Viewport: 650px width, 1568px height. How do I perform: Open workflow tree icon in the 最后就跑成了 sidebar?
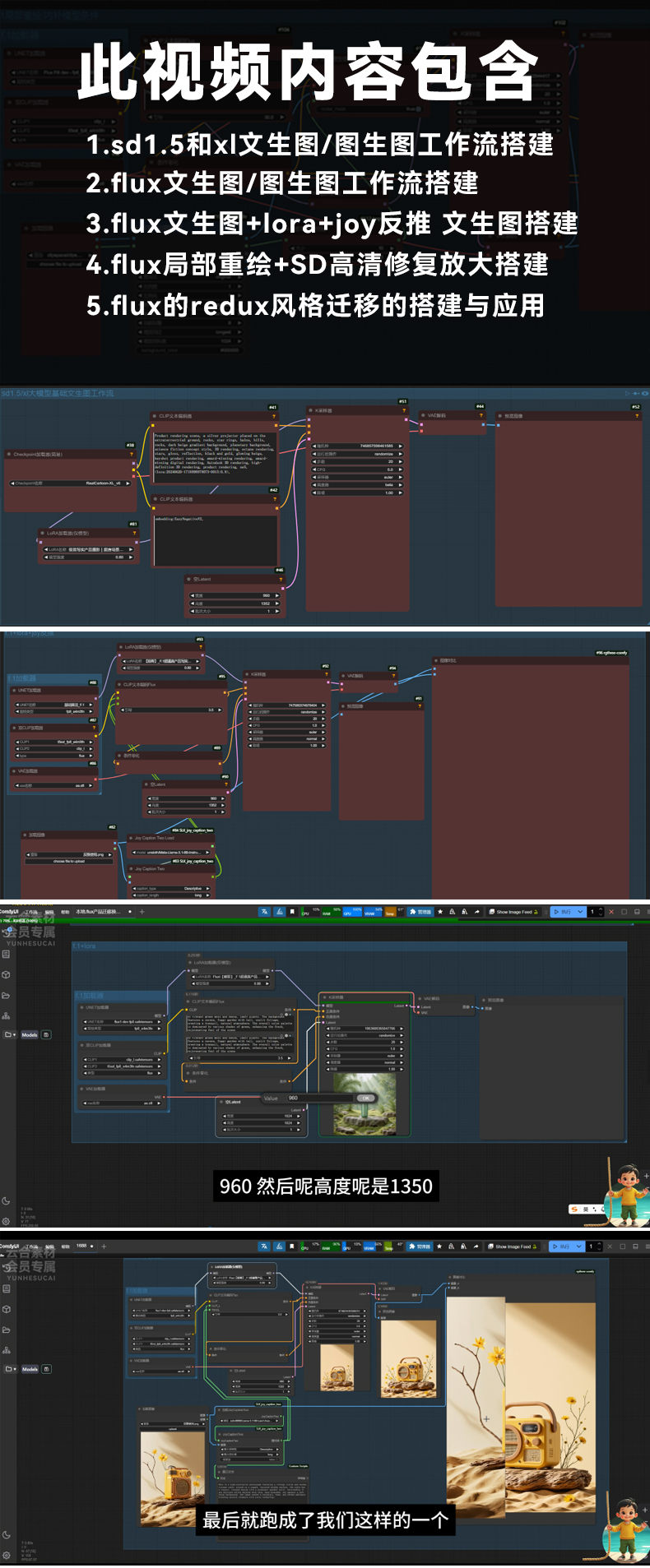tap(7, 1350)
